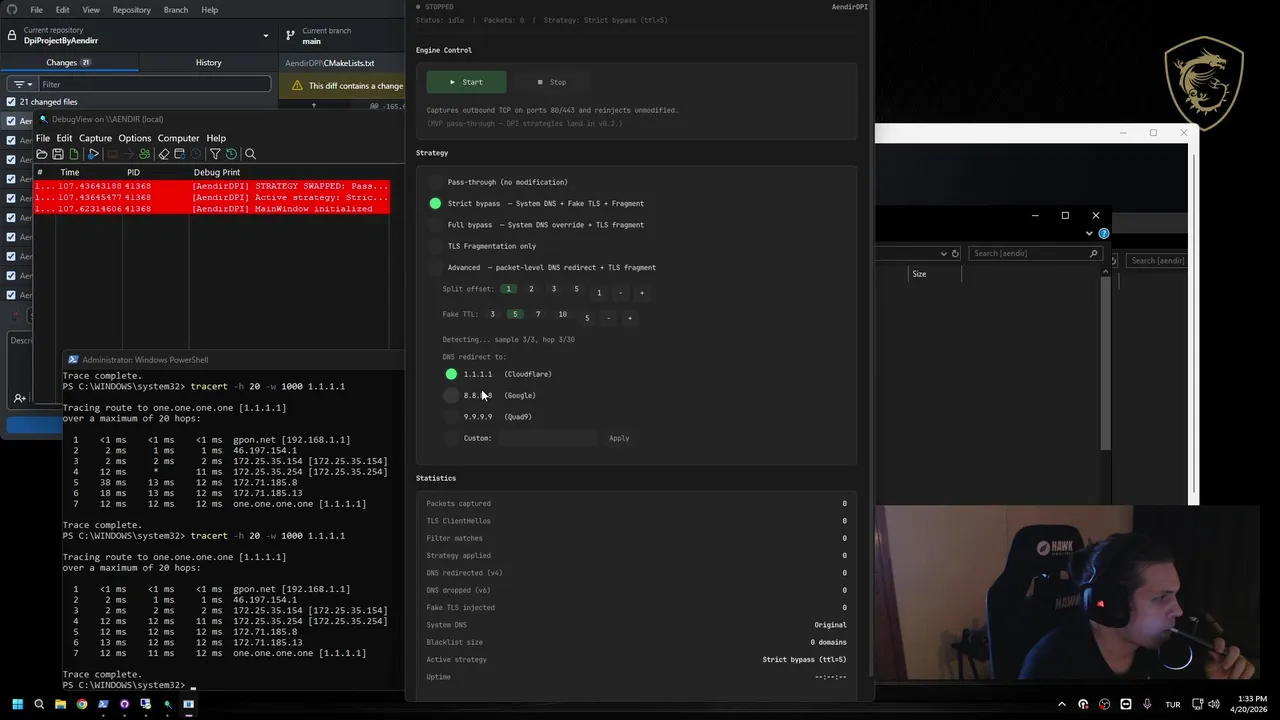The image size is (1280, 720).
Task: Open File Explorer from the taskbar
Action: pos(60,704)
